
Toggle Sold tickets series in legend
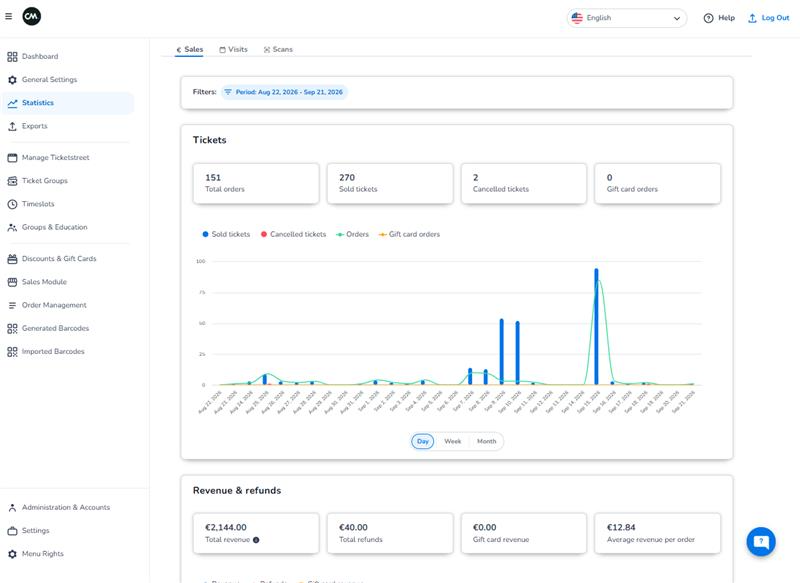tap(226, 234)
